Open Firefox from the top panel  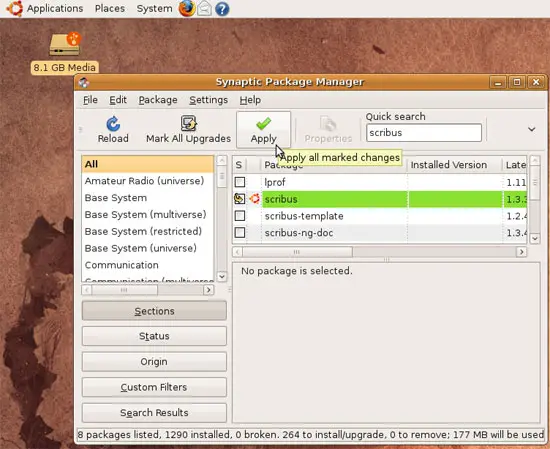(x=187, y=8)
